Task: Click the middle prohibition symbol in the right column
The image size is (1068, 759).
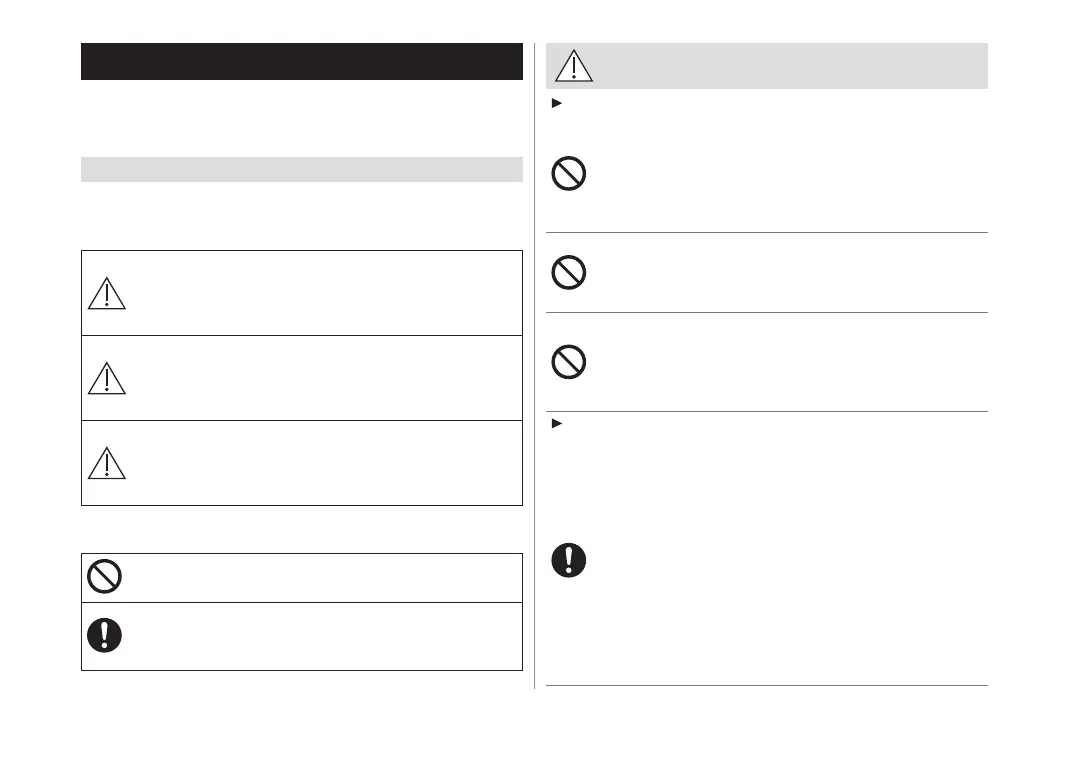Action: point(568,273)
